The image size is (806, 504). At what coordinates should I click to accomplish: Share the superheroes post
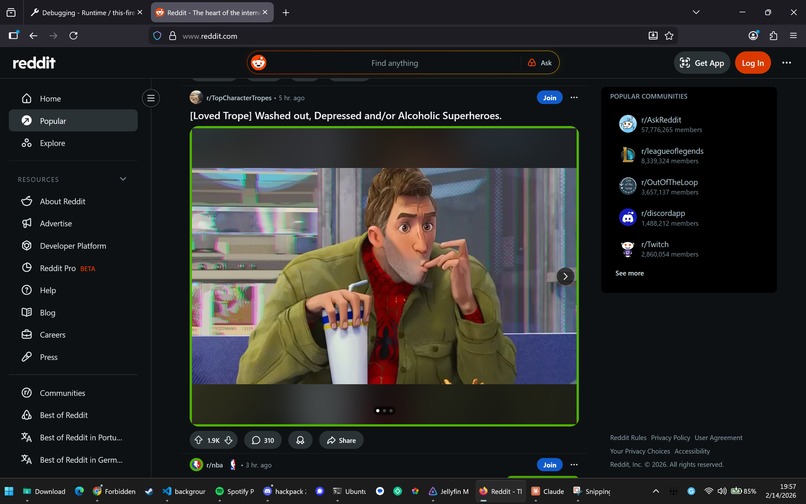click(x=341, y=440)
